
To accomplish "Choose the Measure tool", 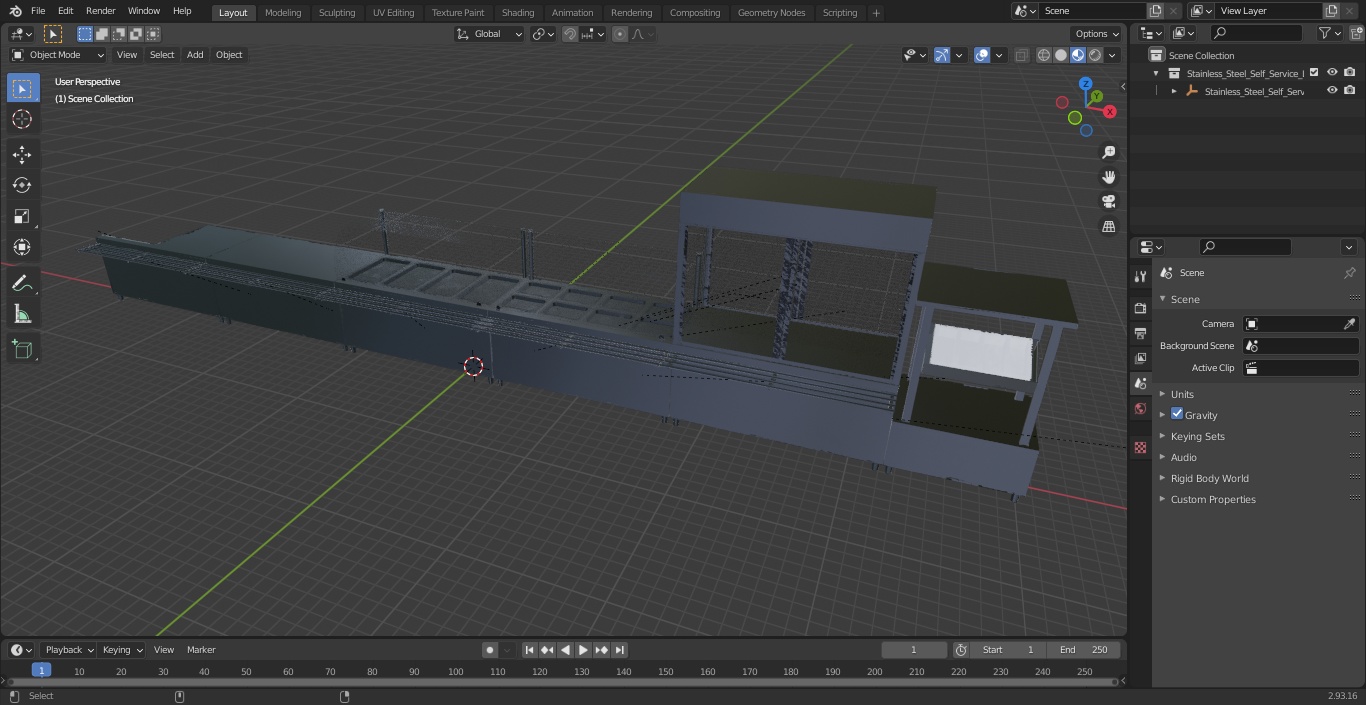I will coord(22,315).
